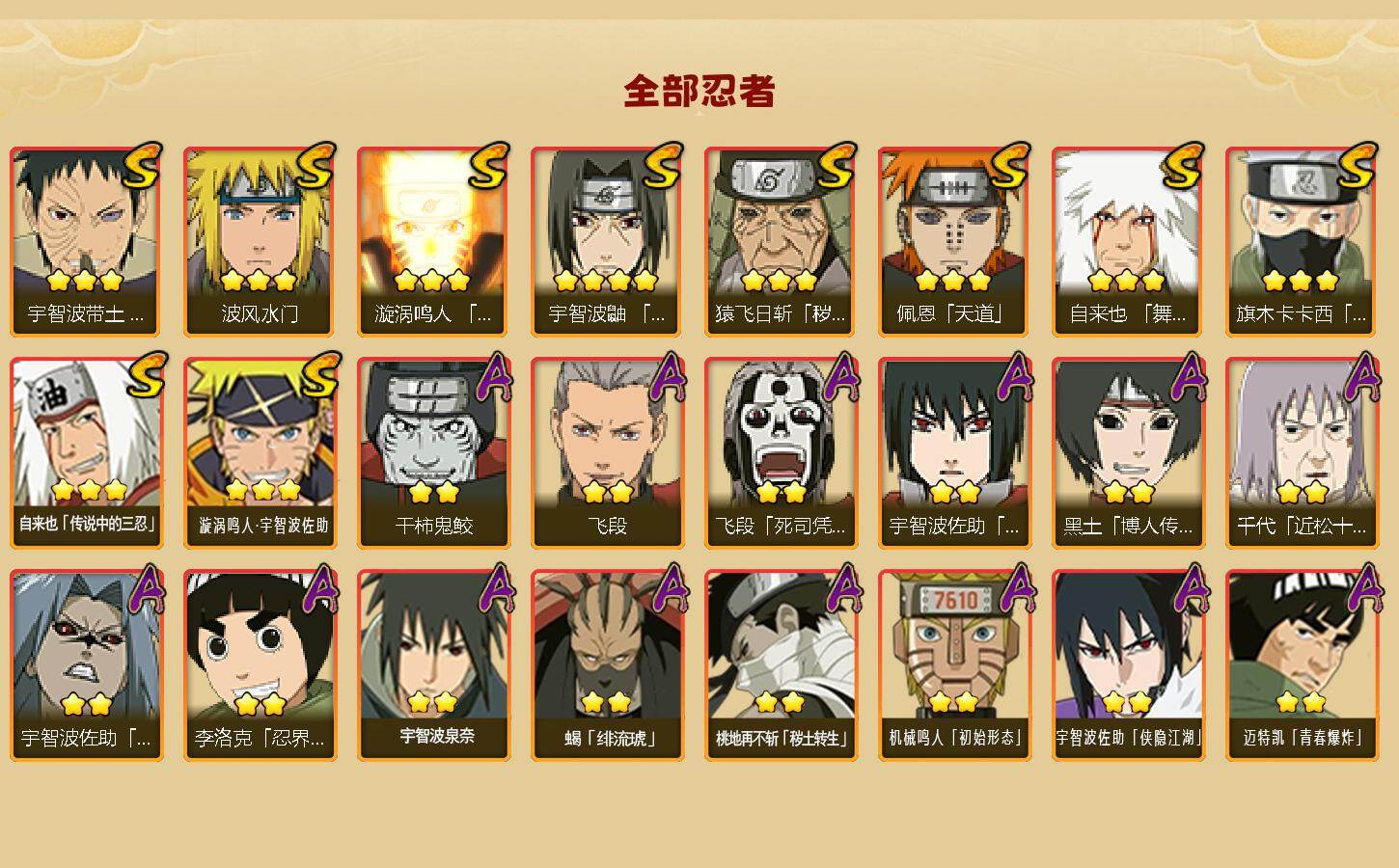Open the 机械鸣人「初始形态」 card
This screenshot has height=868, width=1399.
954,665
